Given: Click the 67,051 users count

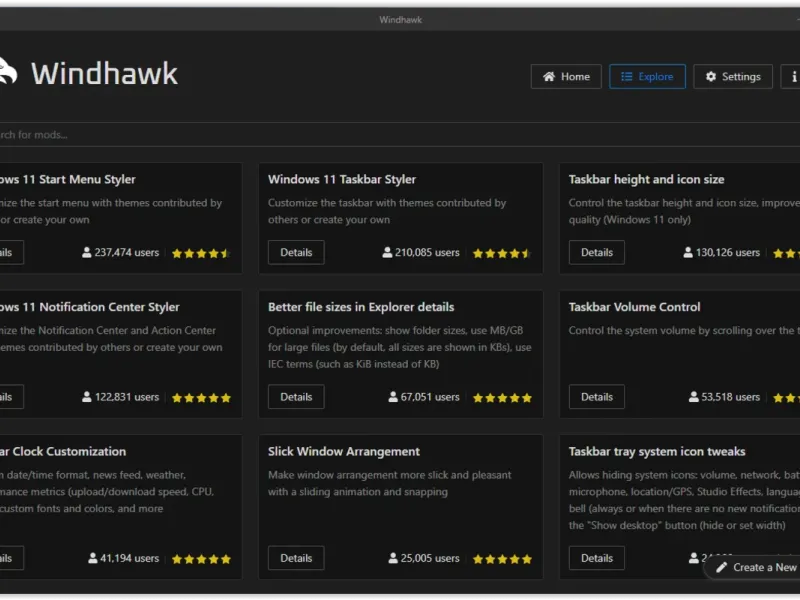Looking at the screenshot, I should point(430,397).
